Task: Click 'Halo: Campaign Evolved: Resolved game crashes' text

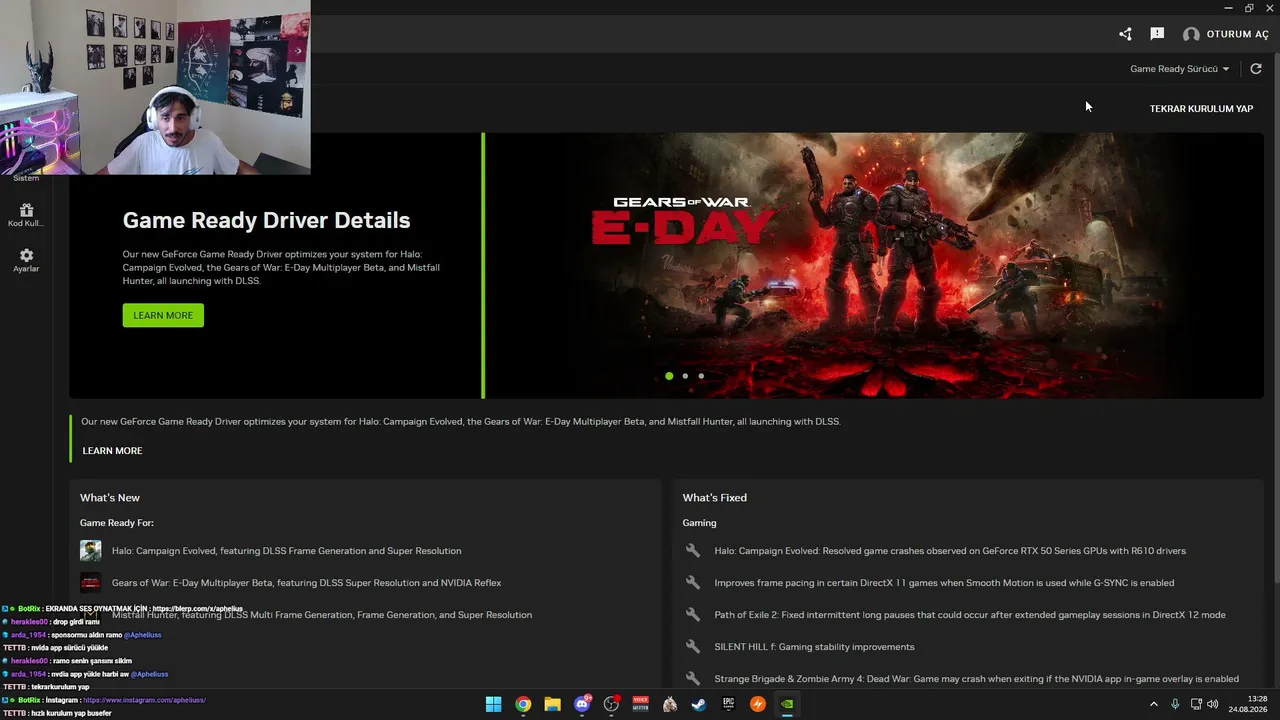Action: tap(950, 551)
